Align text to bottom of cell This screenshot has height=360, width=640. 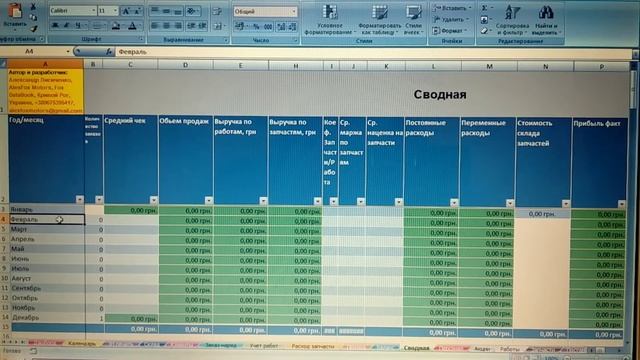click(x=178, y=11)
